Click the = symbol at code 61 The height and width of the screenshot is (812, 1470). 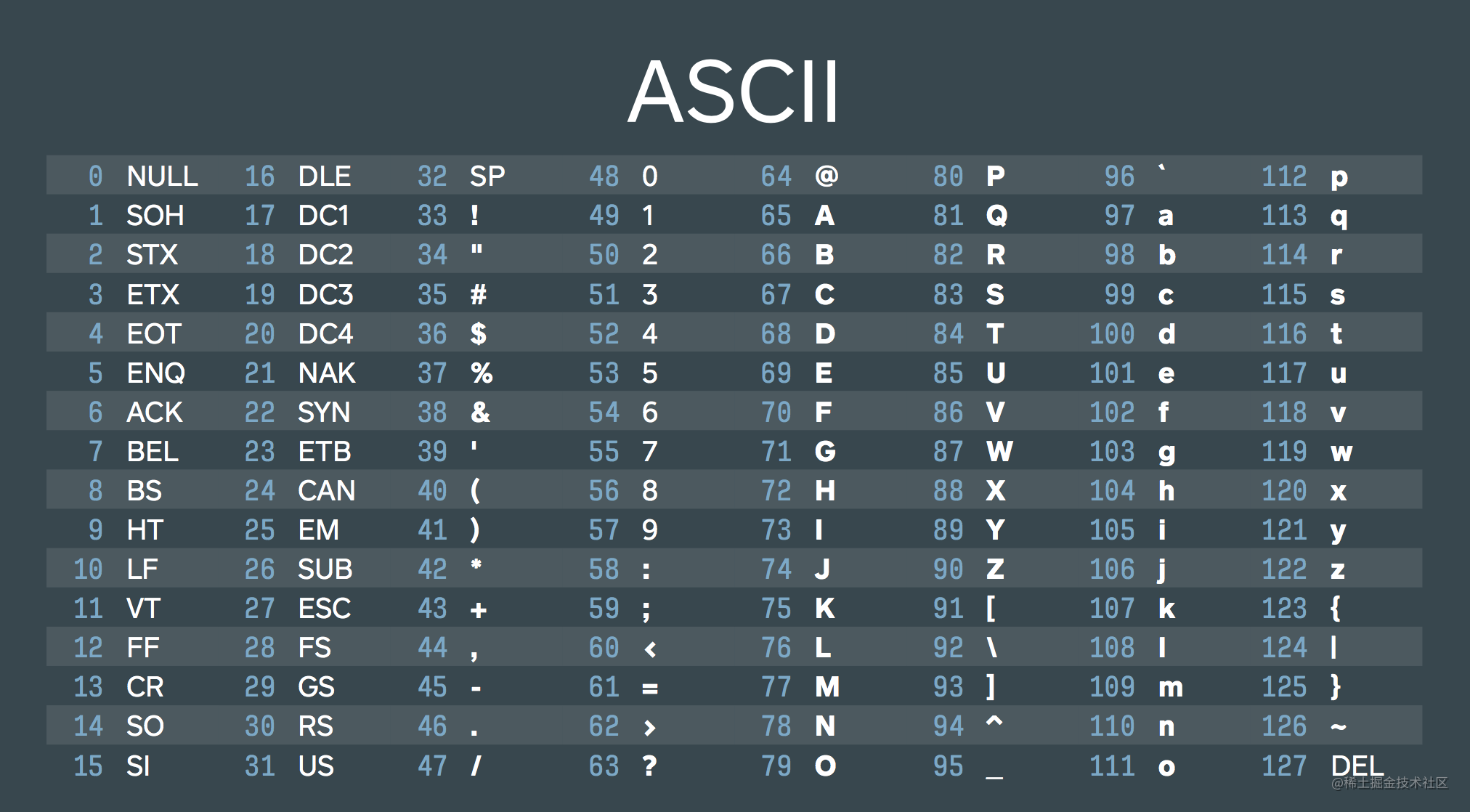[650, 688]
